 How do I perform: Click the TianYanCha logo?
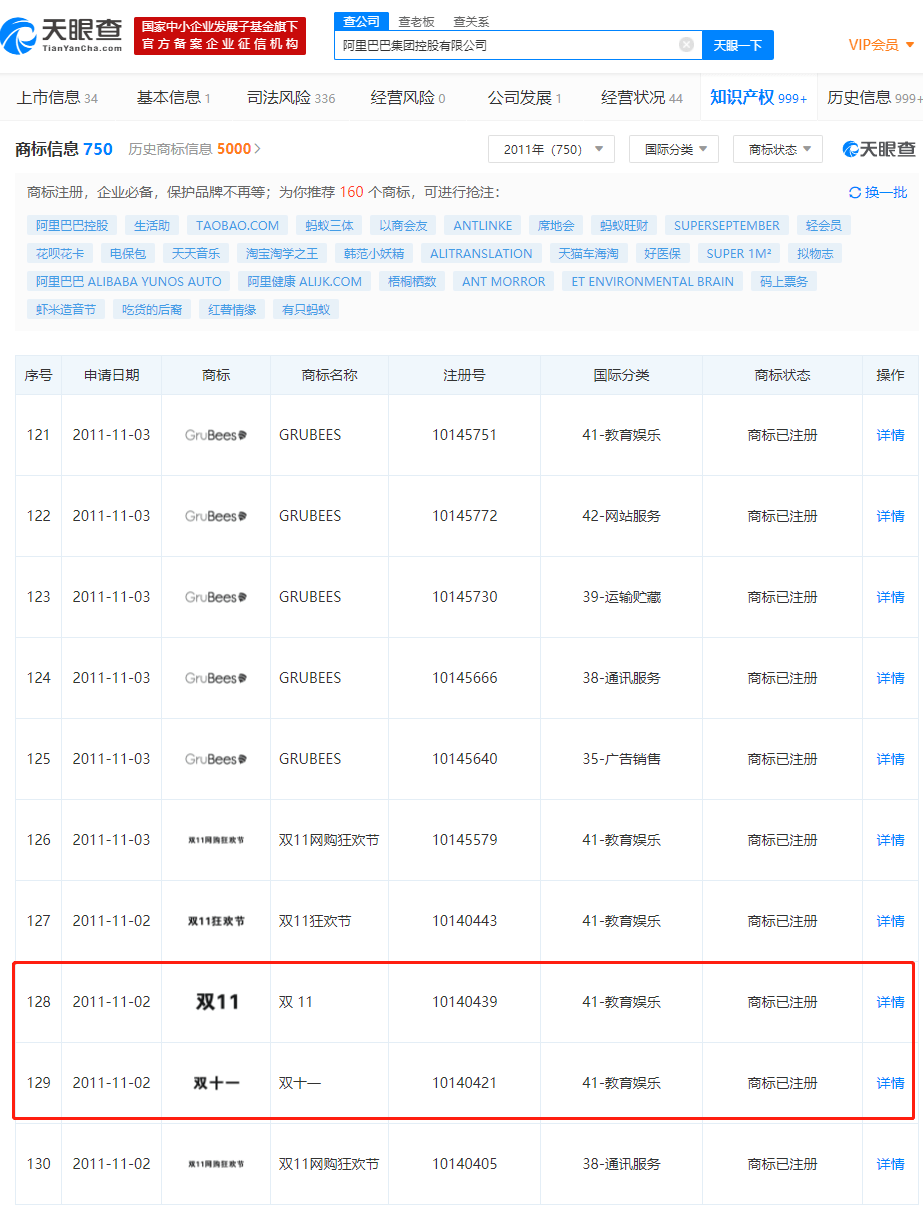pyautogui.click(x=62, y=36)
